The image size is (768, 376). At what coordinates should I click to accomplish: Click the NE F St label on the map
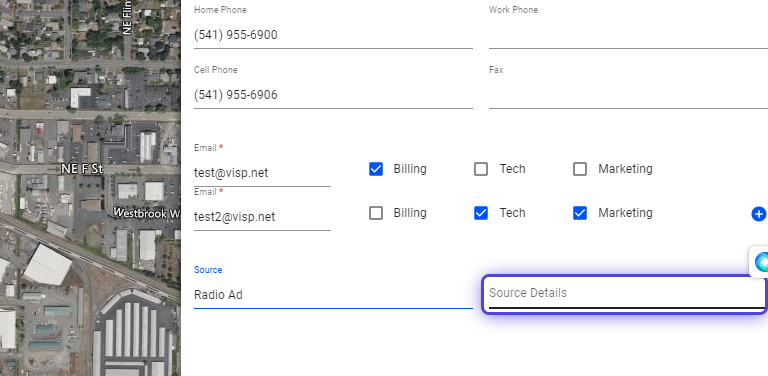pyautogui.click(x=82, y=169)
